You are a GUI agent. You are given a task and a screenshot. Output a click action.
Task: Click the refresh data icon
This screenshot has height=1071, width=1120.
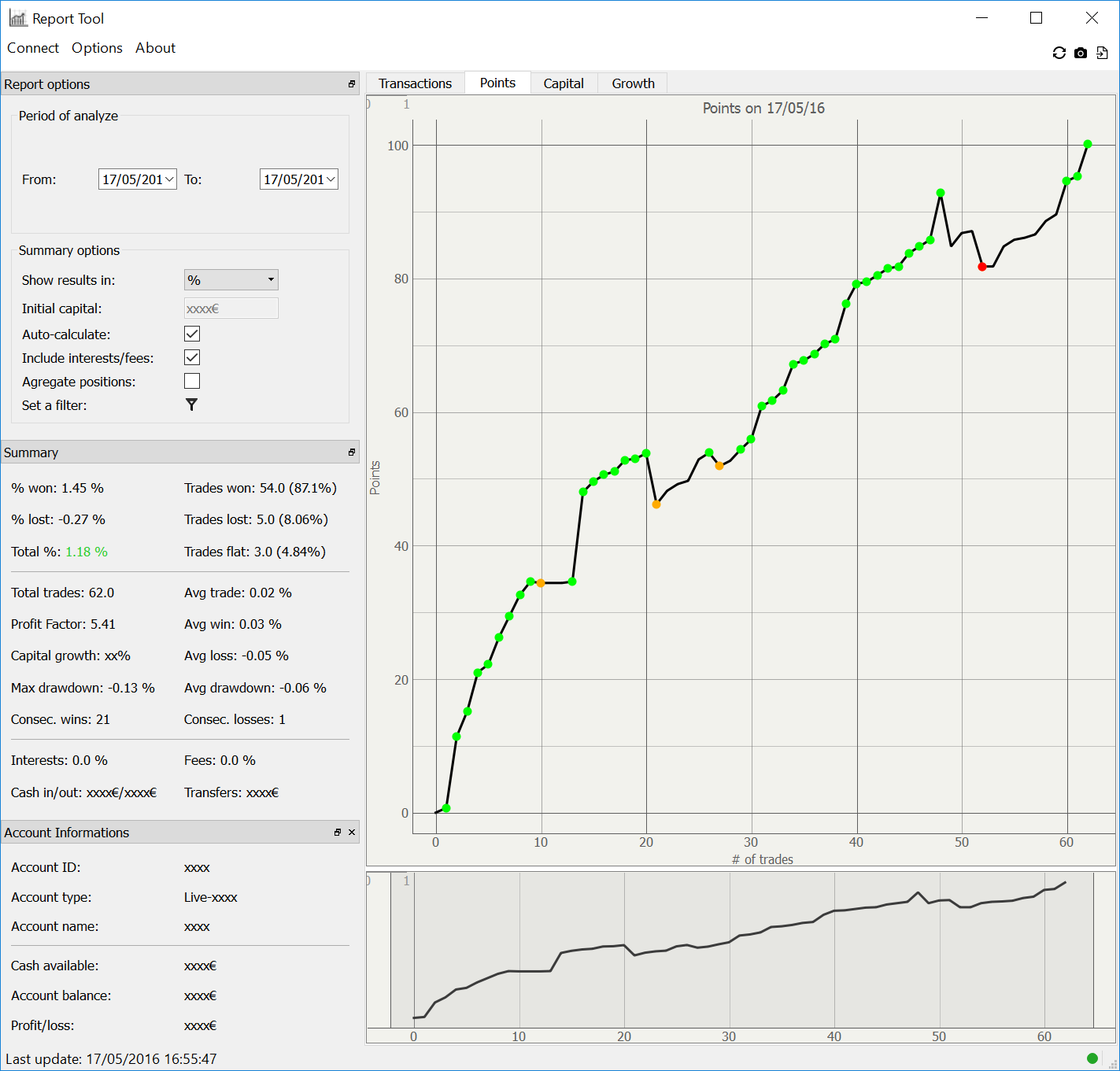pyautogui.click(x=1059, y=53)
